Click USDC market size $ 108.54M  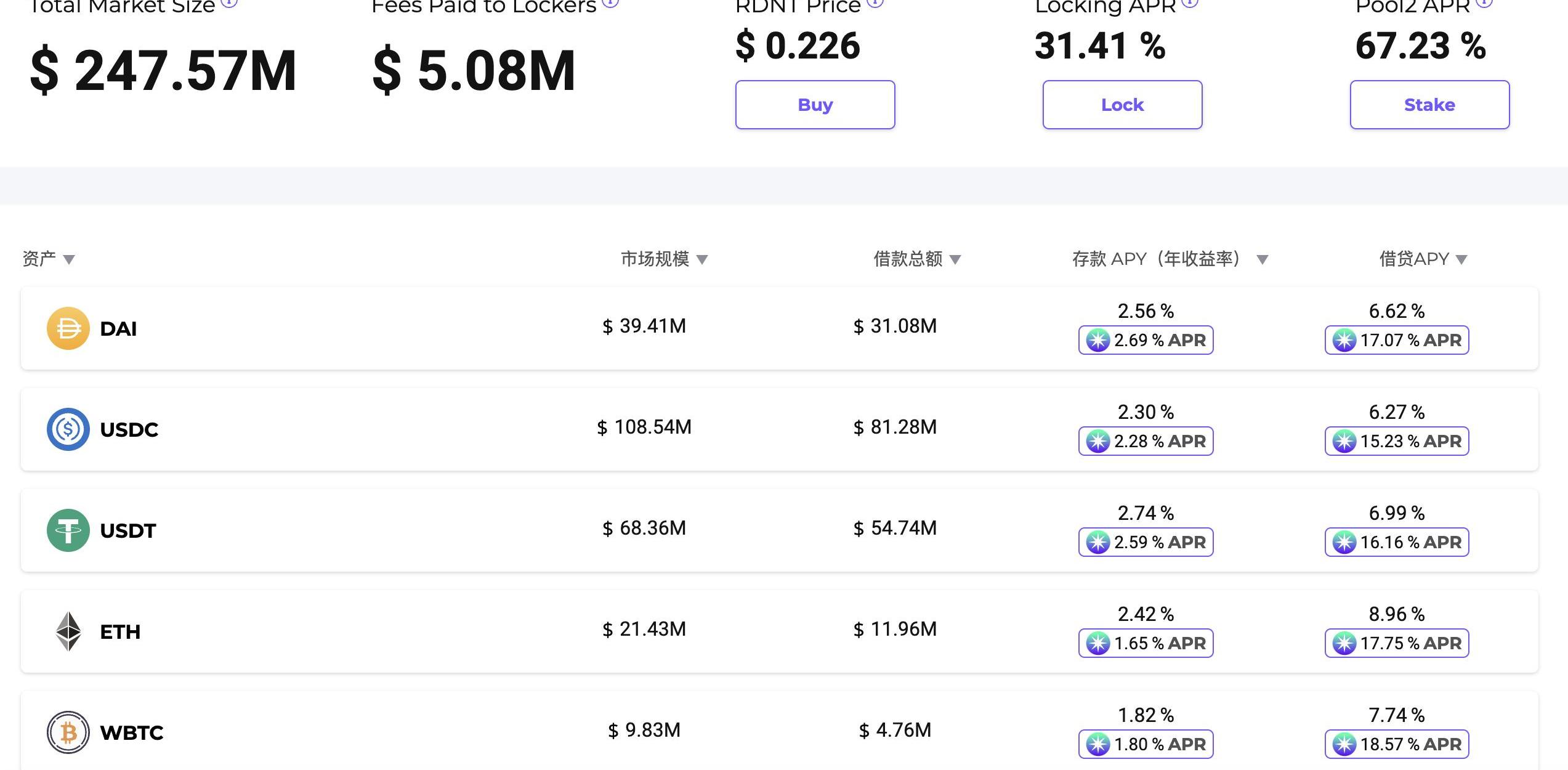[644, 427]
